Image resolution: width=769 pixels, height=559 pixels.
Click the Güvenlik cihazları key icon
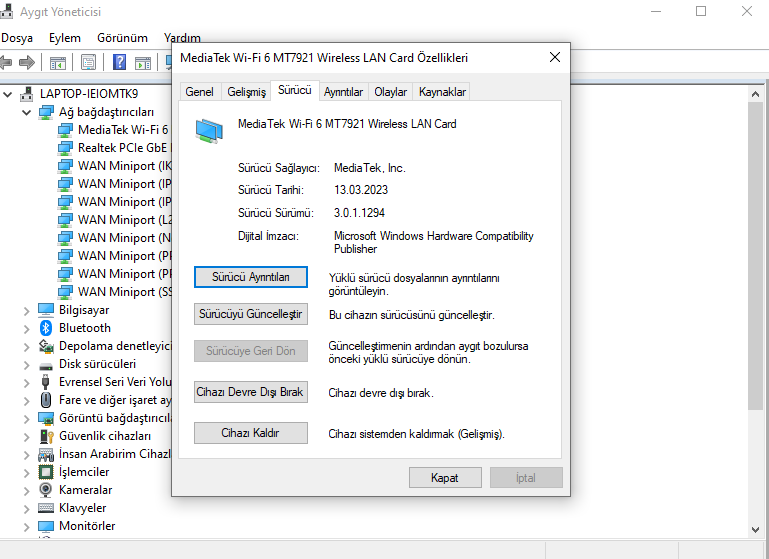click(x=46, y=436)
